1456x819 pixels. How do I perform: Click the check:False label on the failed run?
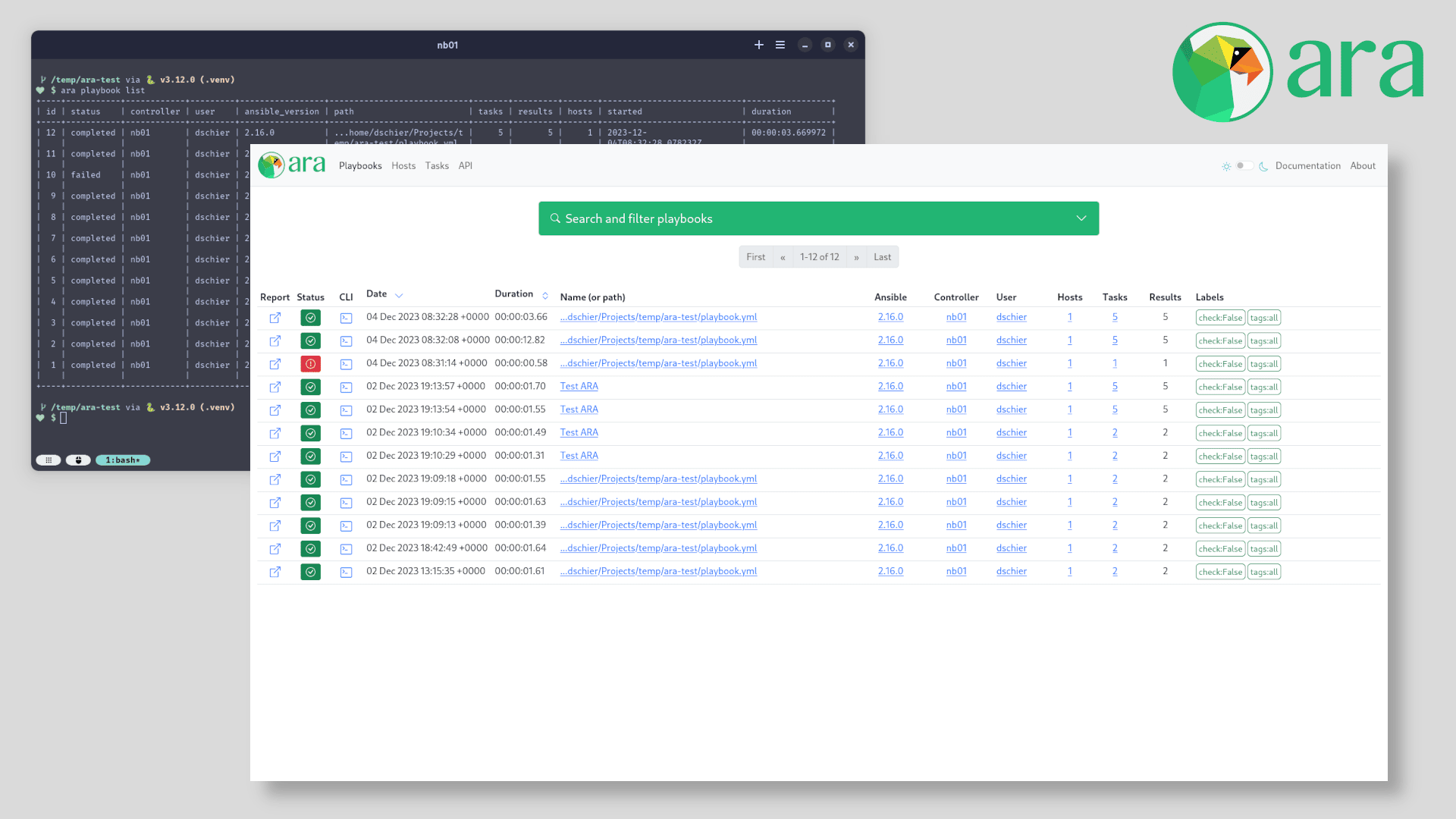(x=1219, y=364)
